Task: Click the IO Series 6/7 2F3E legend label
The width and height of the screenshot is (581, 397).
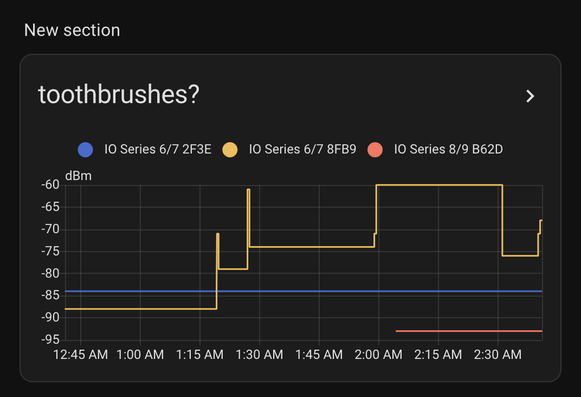Action: tap(158, 149)
